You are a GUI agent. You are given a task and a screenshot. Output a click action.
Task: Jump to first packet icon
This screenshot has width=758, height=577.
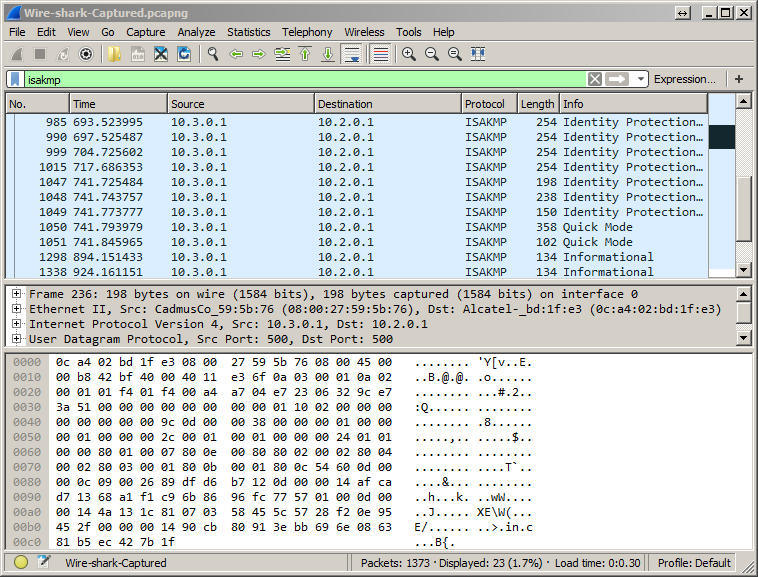305,54
